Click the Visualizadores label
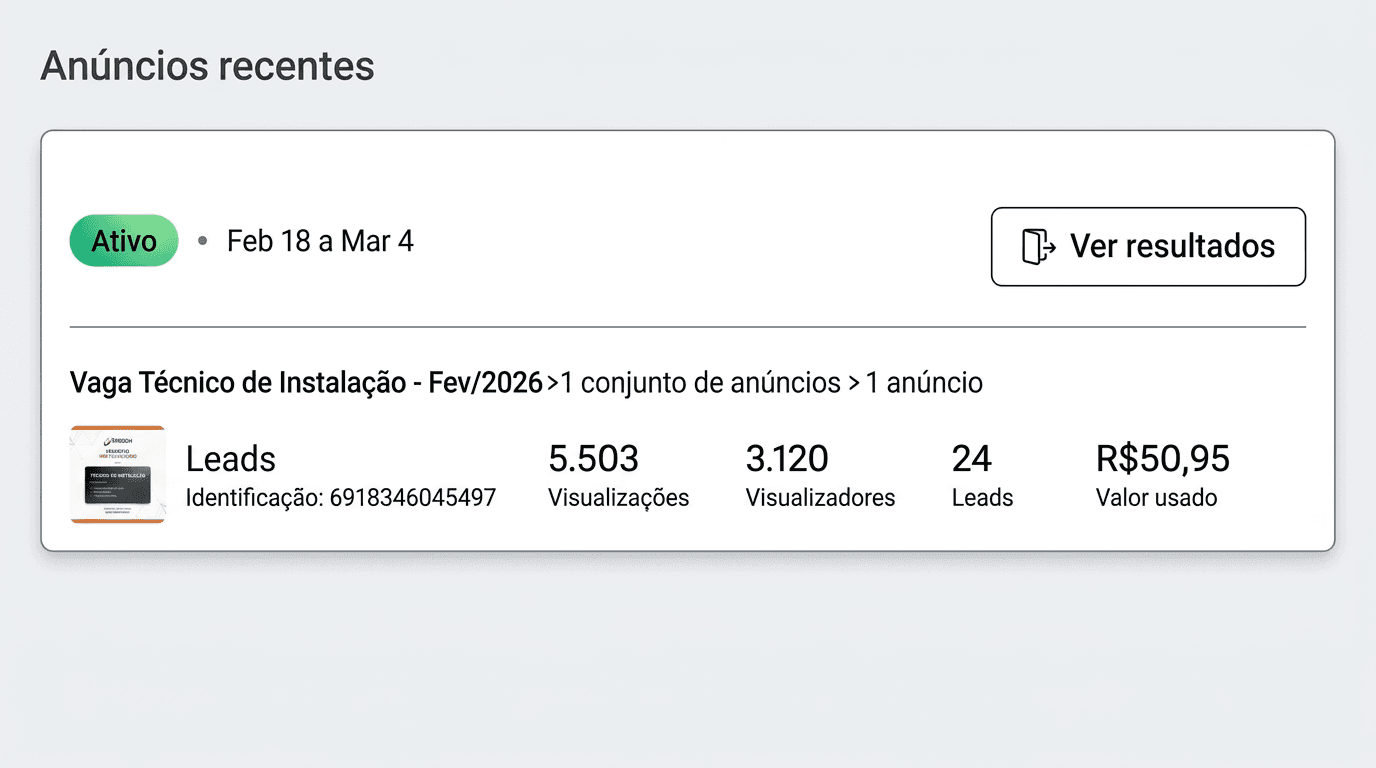Screen dimensions: 1376x768 pos(820,497)
